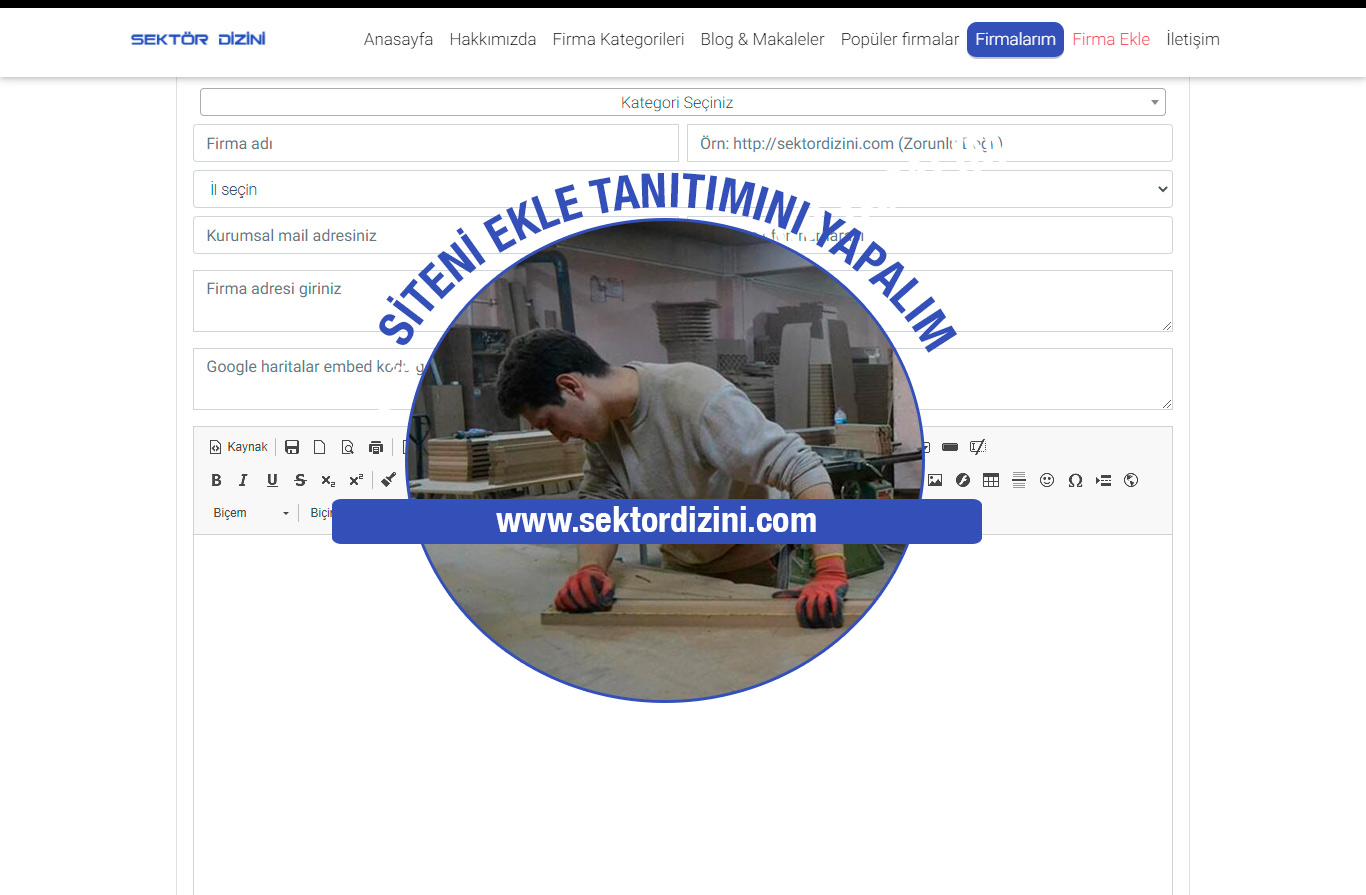Image resolution: width=1366 pixels, height=895 pixels.
Task: Toggle Bold formatting
Action: 216,480
